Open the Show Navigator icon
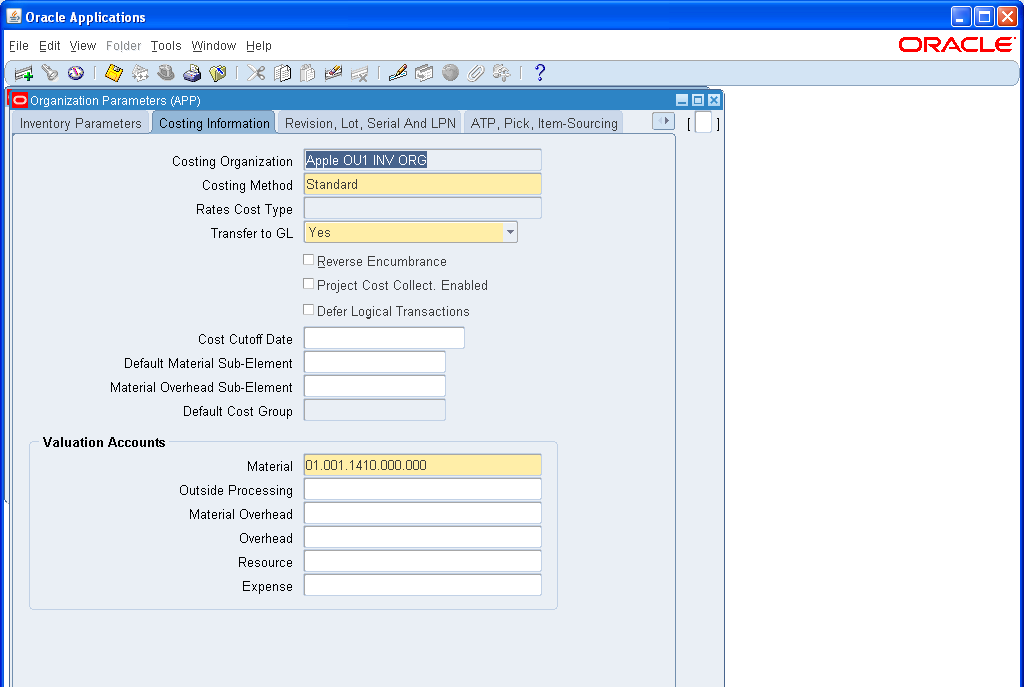Image resolution: width=1024 pixels, height=687 pixels. click(75, 72)
